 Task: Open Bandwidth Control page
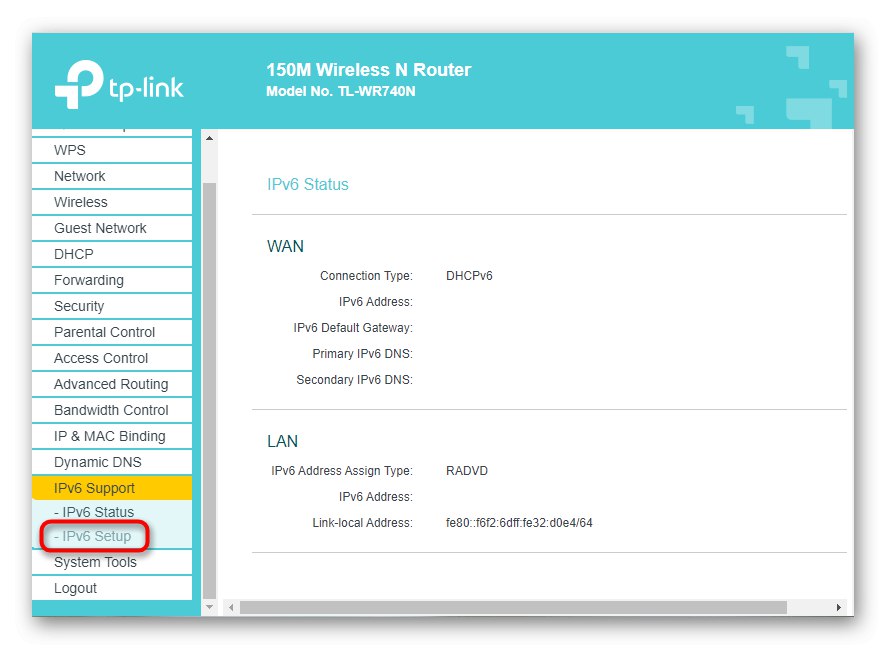[112, 410]
